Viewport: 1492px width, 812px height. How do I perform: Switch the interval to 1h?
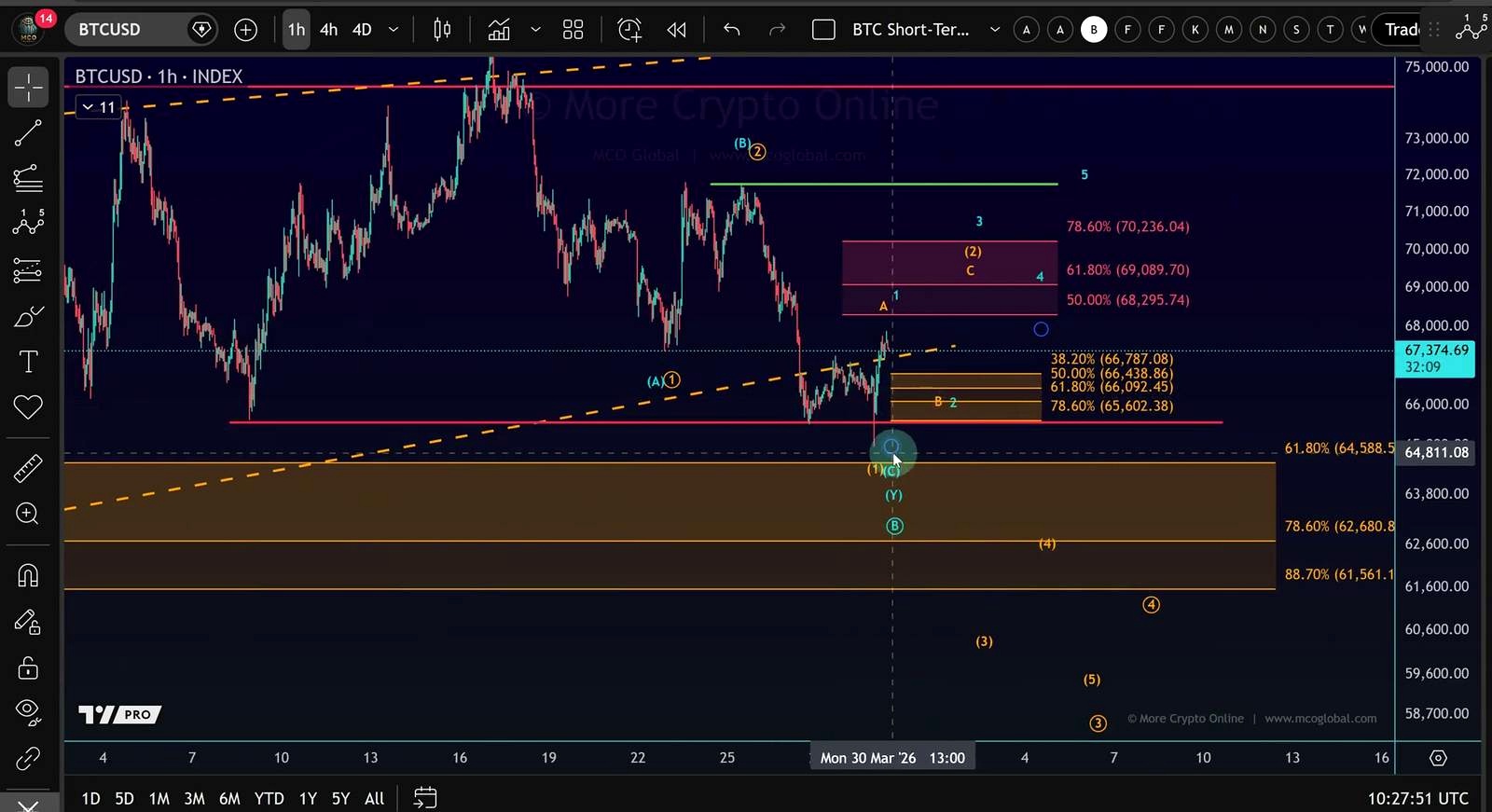(x=297, y=30)
